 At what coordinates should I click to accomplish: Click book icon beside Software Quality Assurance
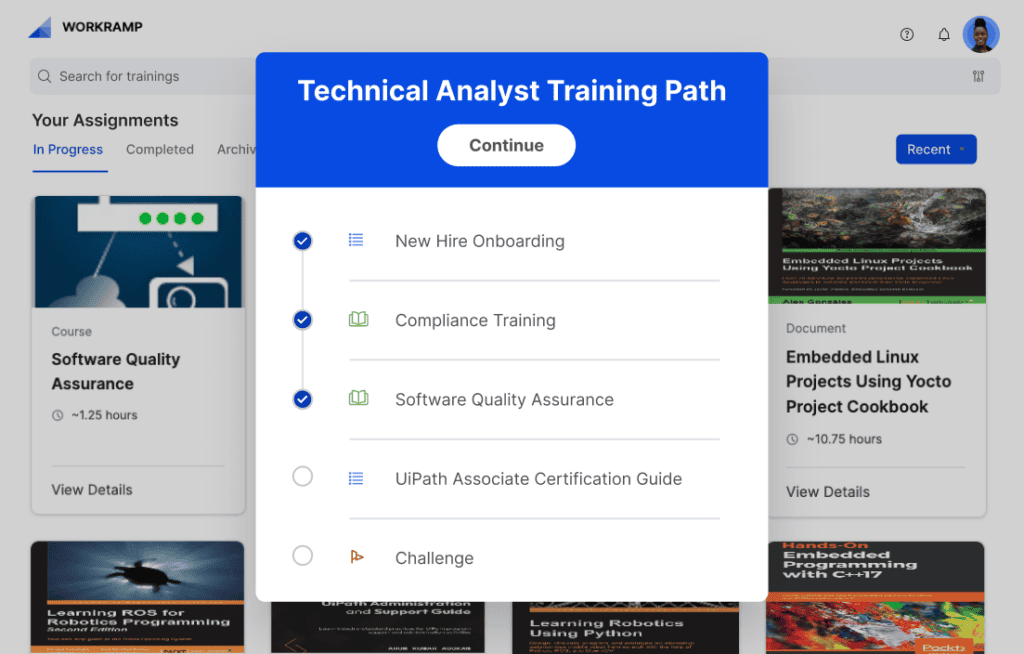click(x=359, y=399)
